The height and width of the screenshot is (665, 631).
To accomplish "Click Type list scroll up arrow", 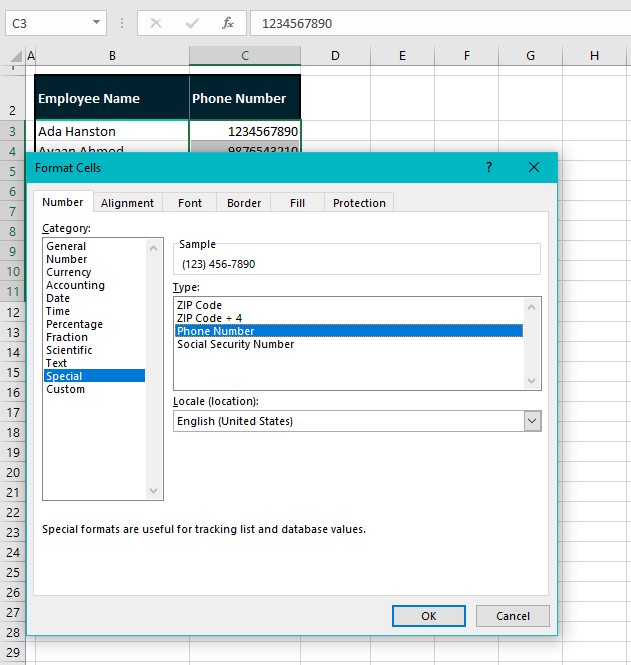I will point(531,307).
